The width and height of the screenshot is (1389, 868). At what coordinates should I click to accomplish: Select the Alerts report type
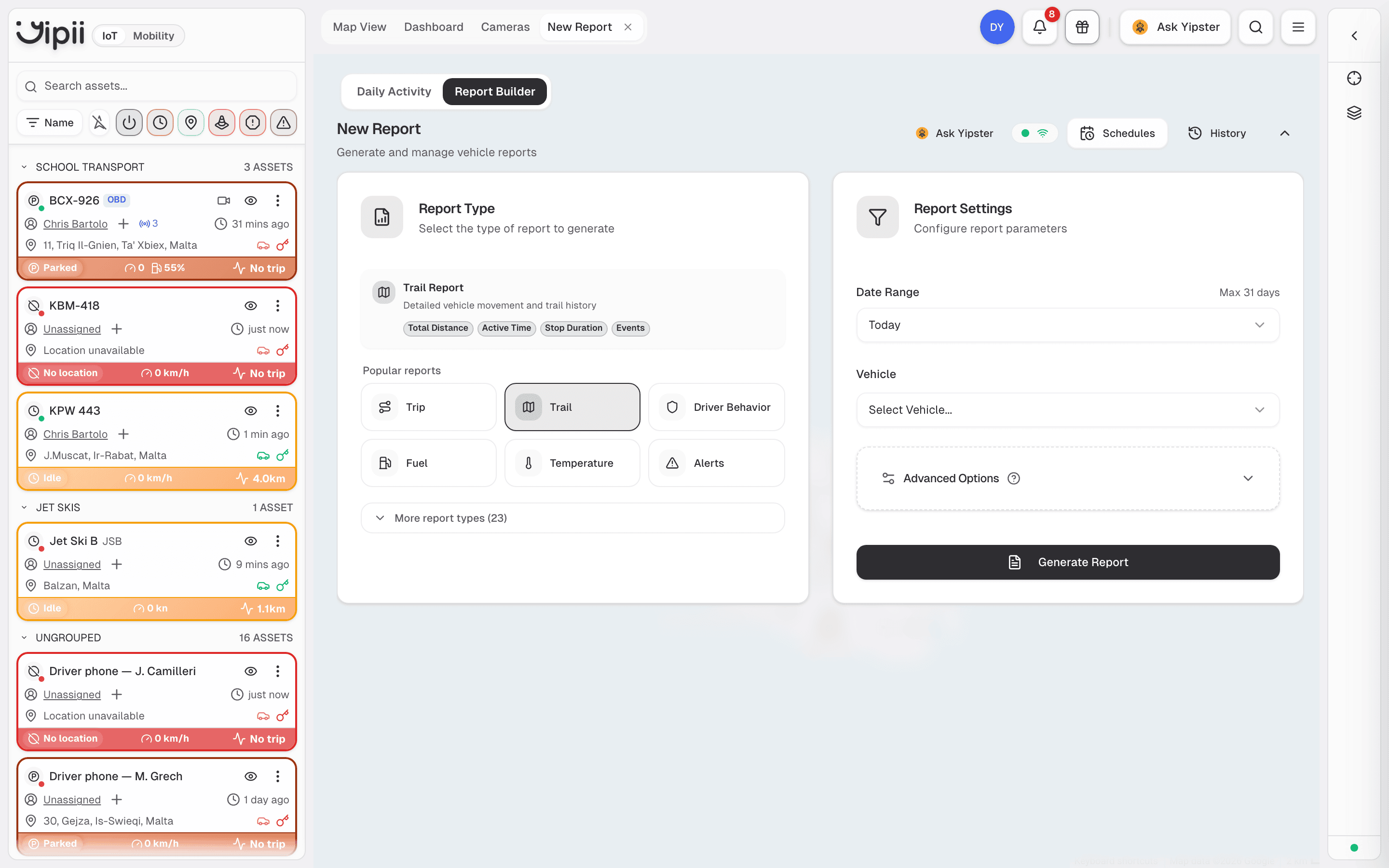tap(716, 463)
